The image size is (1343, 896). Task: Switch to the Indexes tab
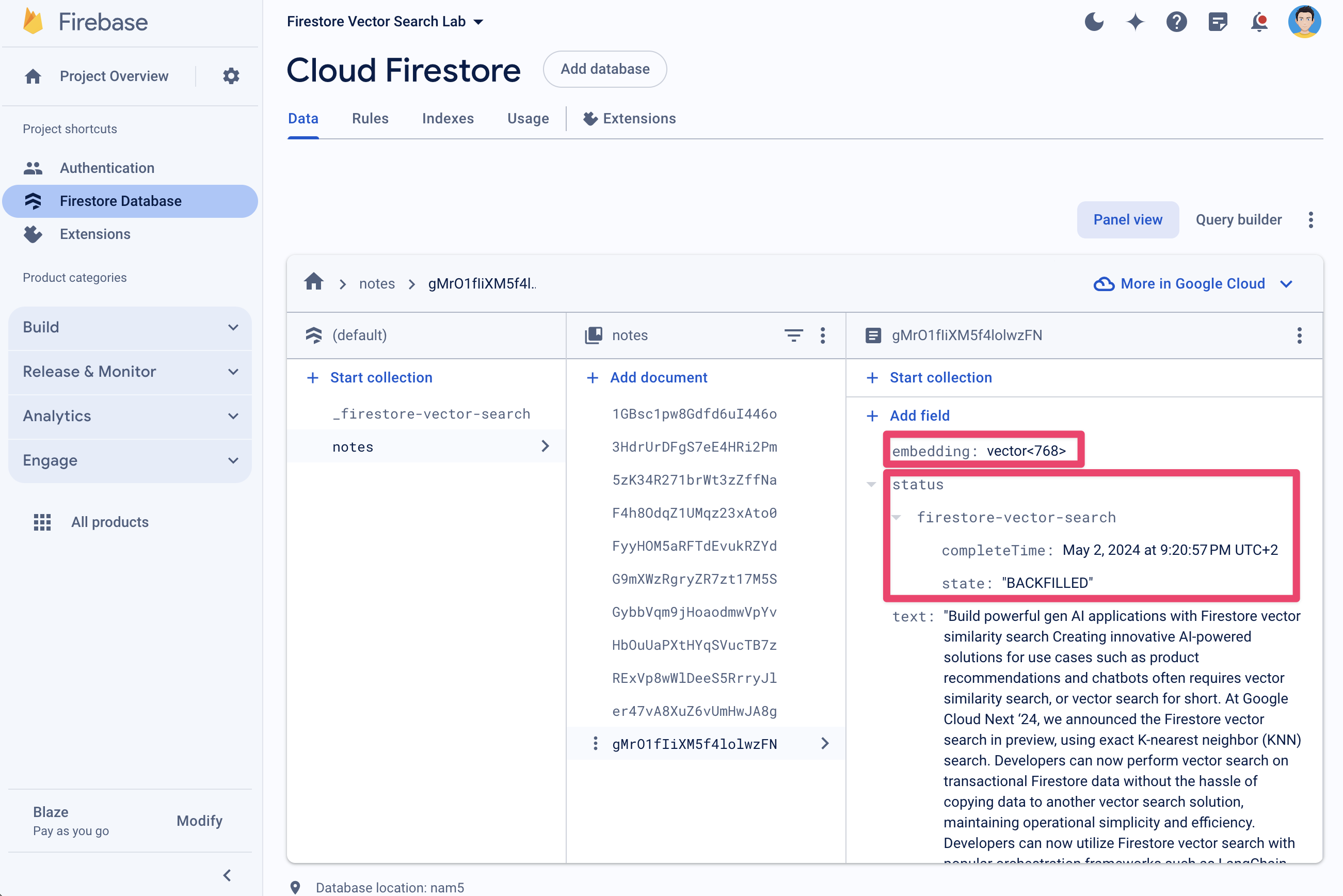[x=448, y=119]
